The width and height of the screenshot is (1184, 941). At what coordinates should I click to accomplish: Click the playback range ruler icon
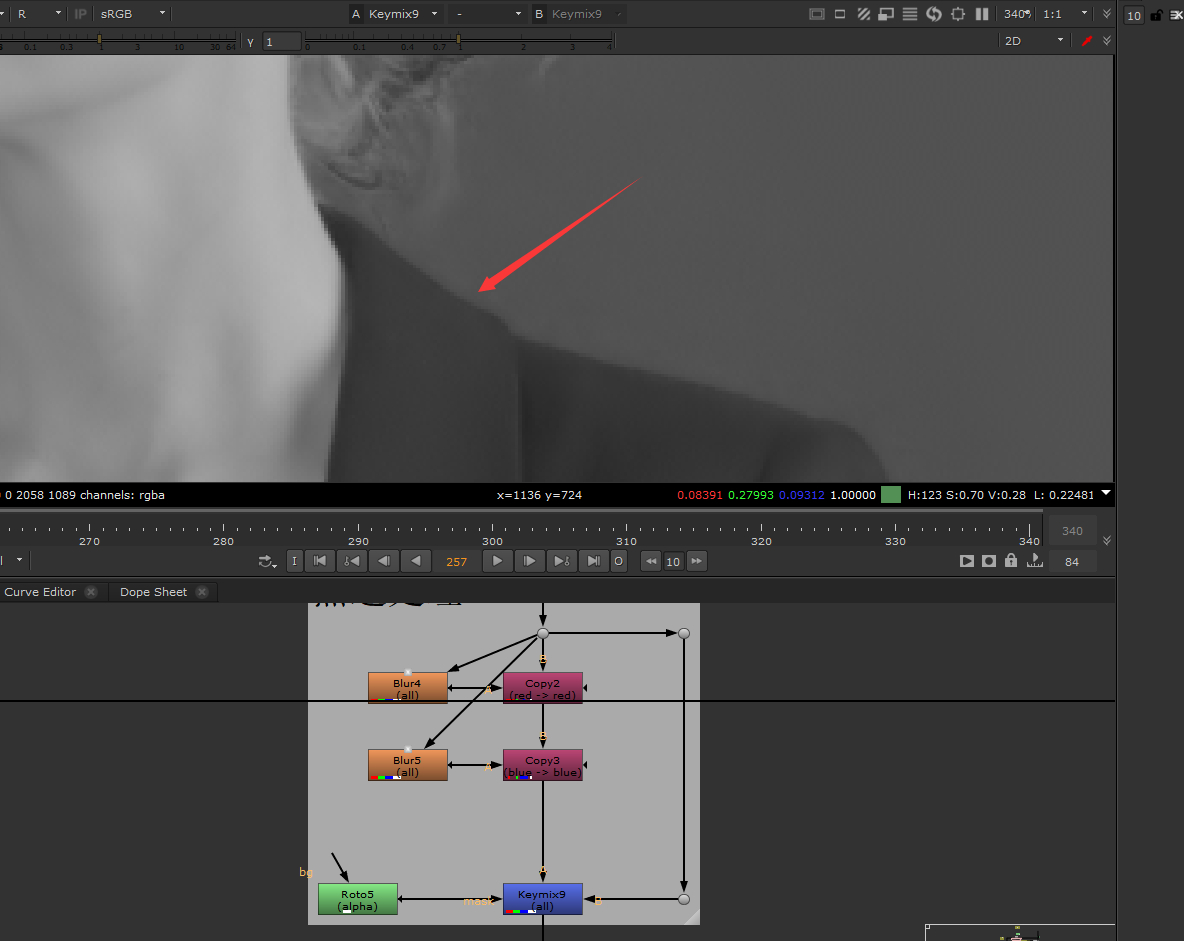1034,560
